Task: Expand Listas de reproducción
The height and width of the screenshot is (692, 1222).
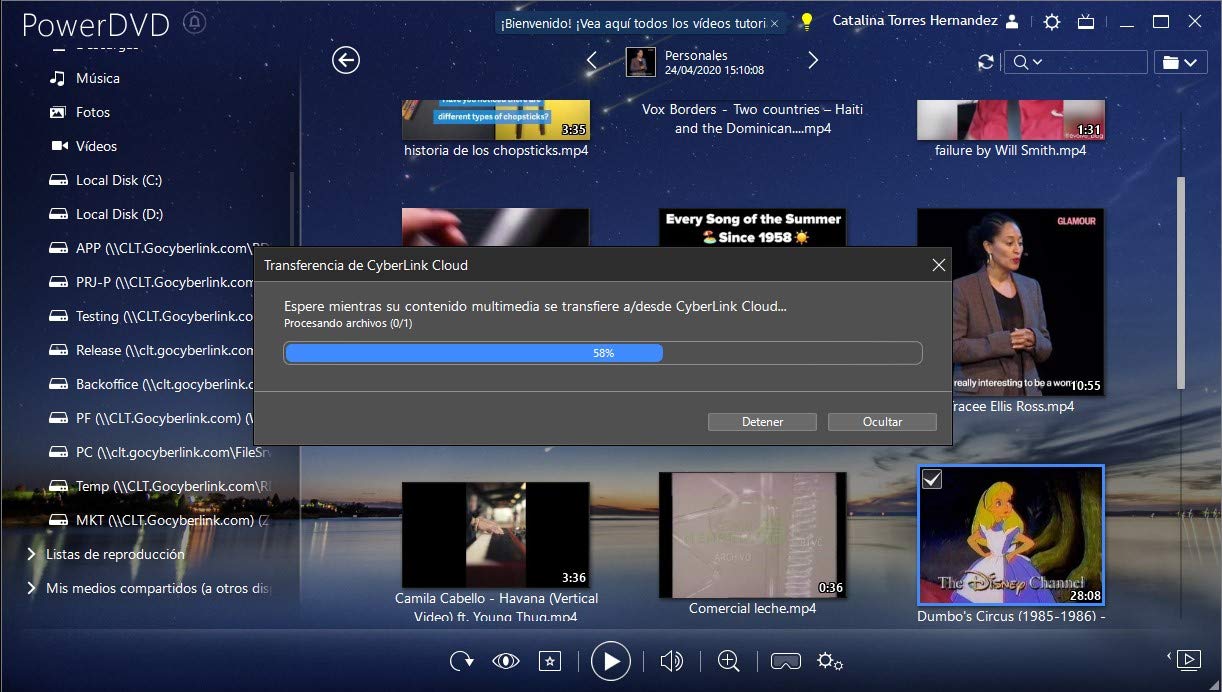Action: (31, 554)
